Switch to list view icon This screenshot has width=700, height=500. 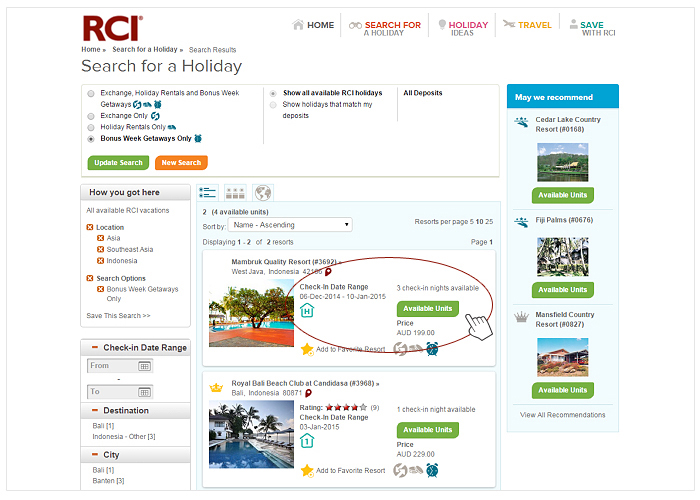208,193
